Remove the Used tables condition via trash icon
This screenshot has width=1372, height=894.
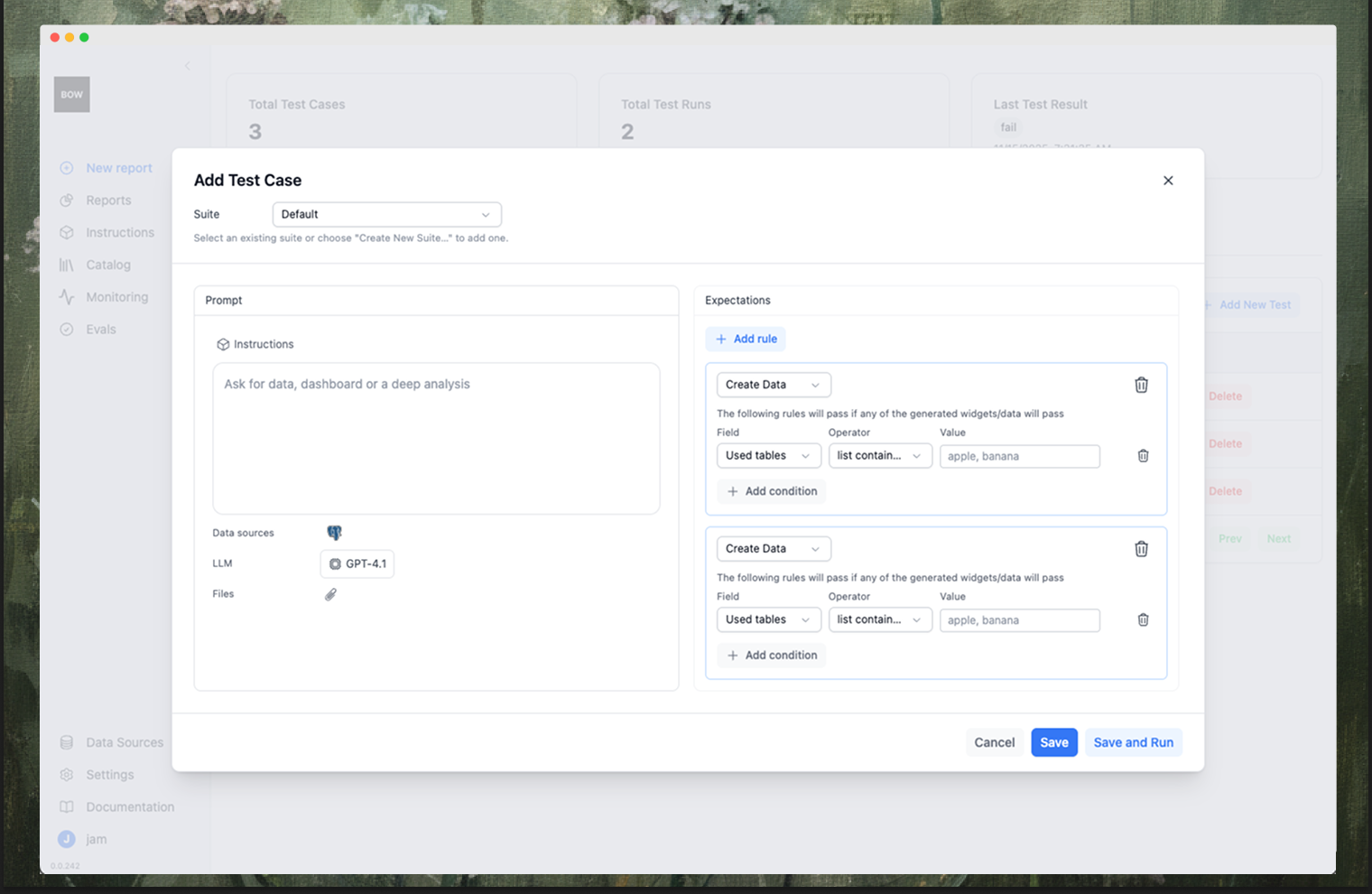tap(1143, 456)
